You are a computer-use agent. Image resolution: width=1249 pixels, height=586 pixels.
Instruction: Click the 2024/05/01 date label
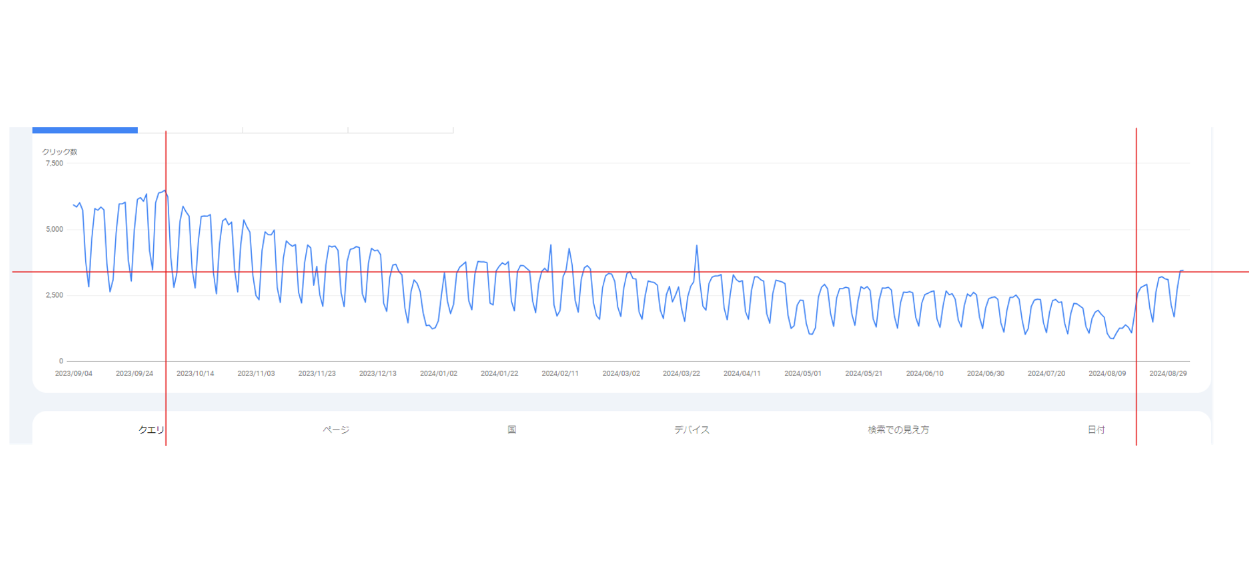[803, 373]
